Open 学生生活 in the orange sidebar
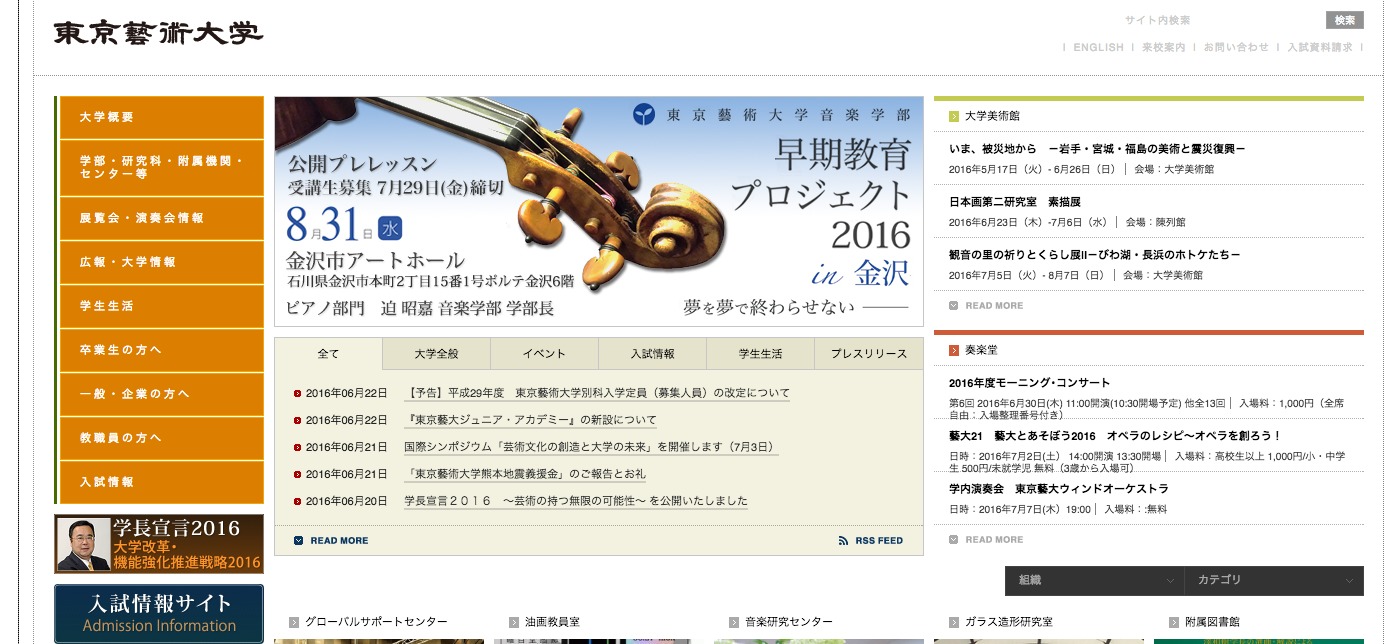 tap(161, 306)
